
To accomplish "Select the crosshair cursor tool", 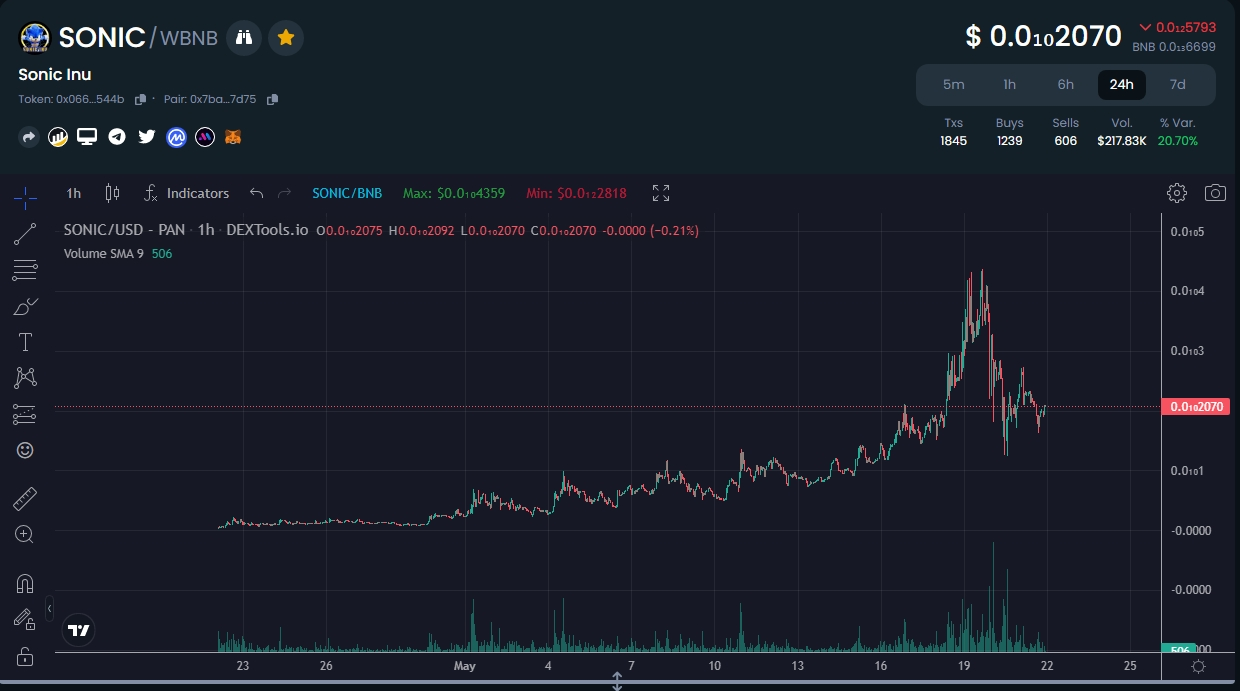I will click(25, 197).
